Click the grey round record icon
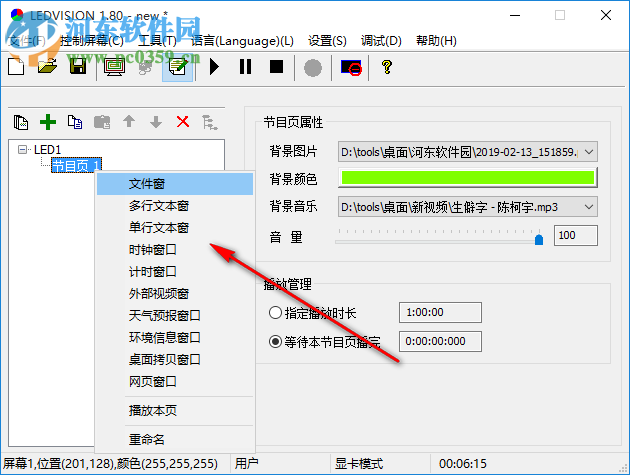 point(313,68)
